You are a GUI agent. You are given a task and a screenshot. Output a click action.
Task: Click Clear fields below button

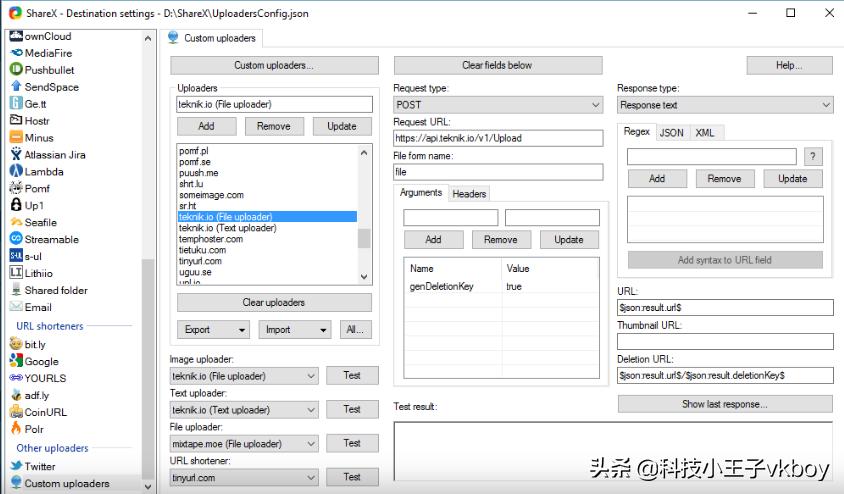click(x=498, y=65)
